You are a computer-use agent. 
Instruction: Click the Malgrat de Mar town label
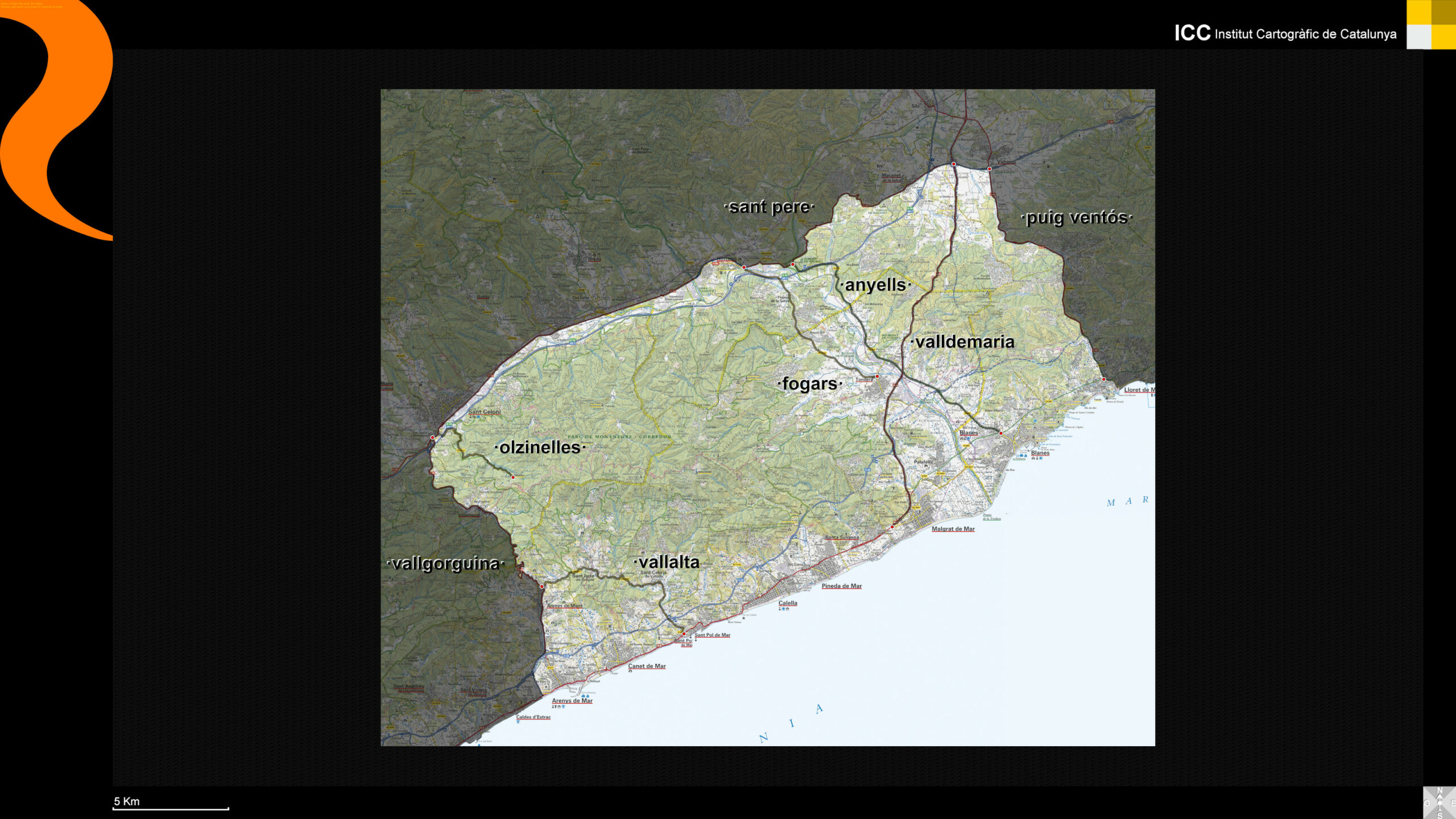pyautogui.click(x=953, y=529)
